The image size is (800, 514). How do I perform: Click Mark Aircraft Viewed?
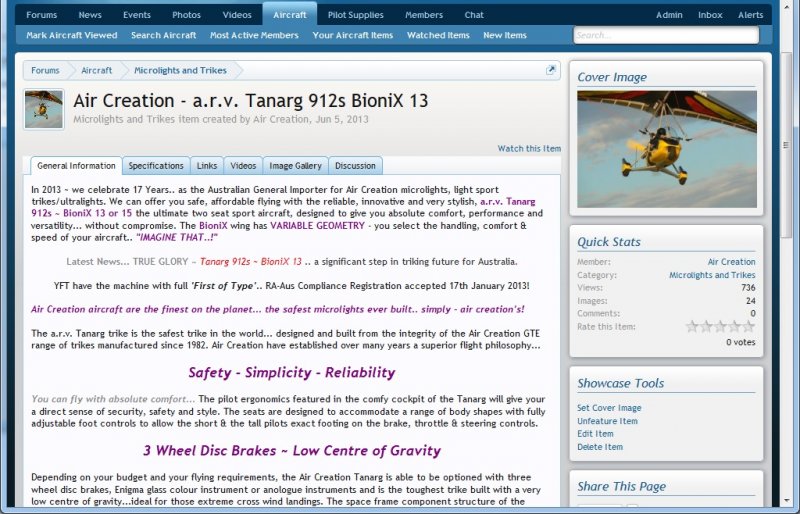[71, 35]
